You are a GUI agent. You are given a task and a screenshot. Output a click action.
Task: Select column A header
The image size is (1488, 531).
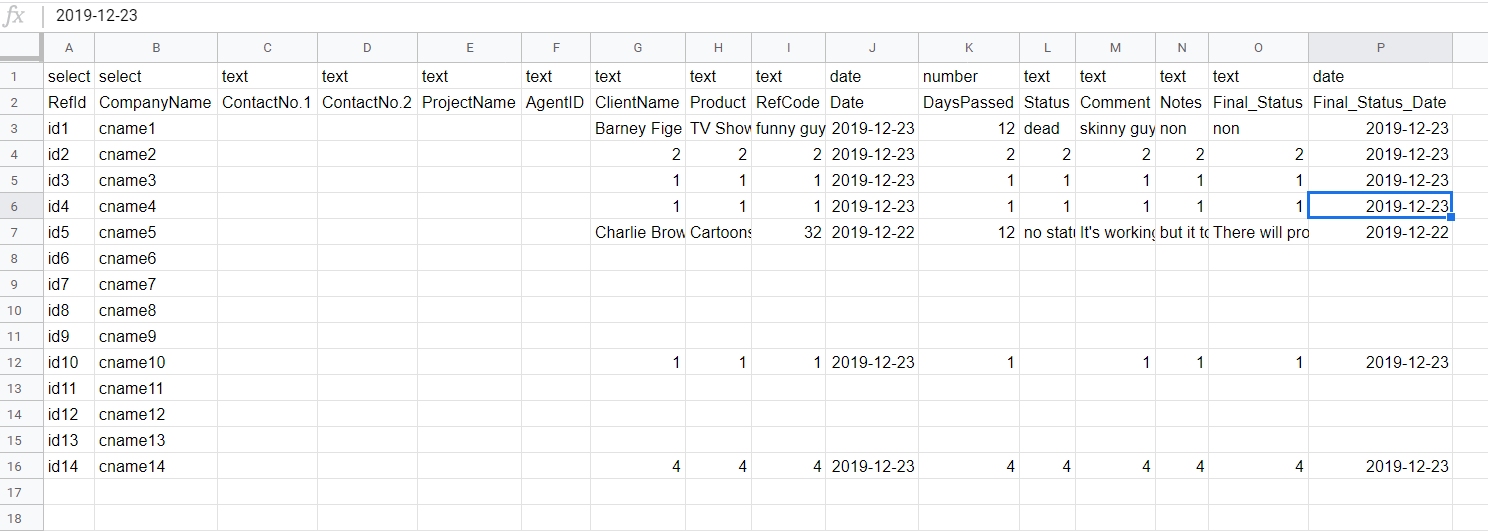[x=69, y=48]
